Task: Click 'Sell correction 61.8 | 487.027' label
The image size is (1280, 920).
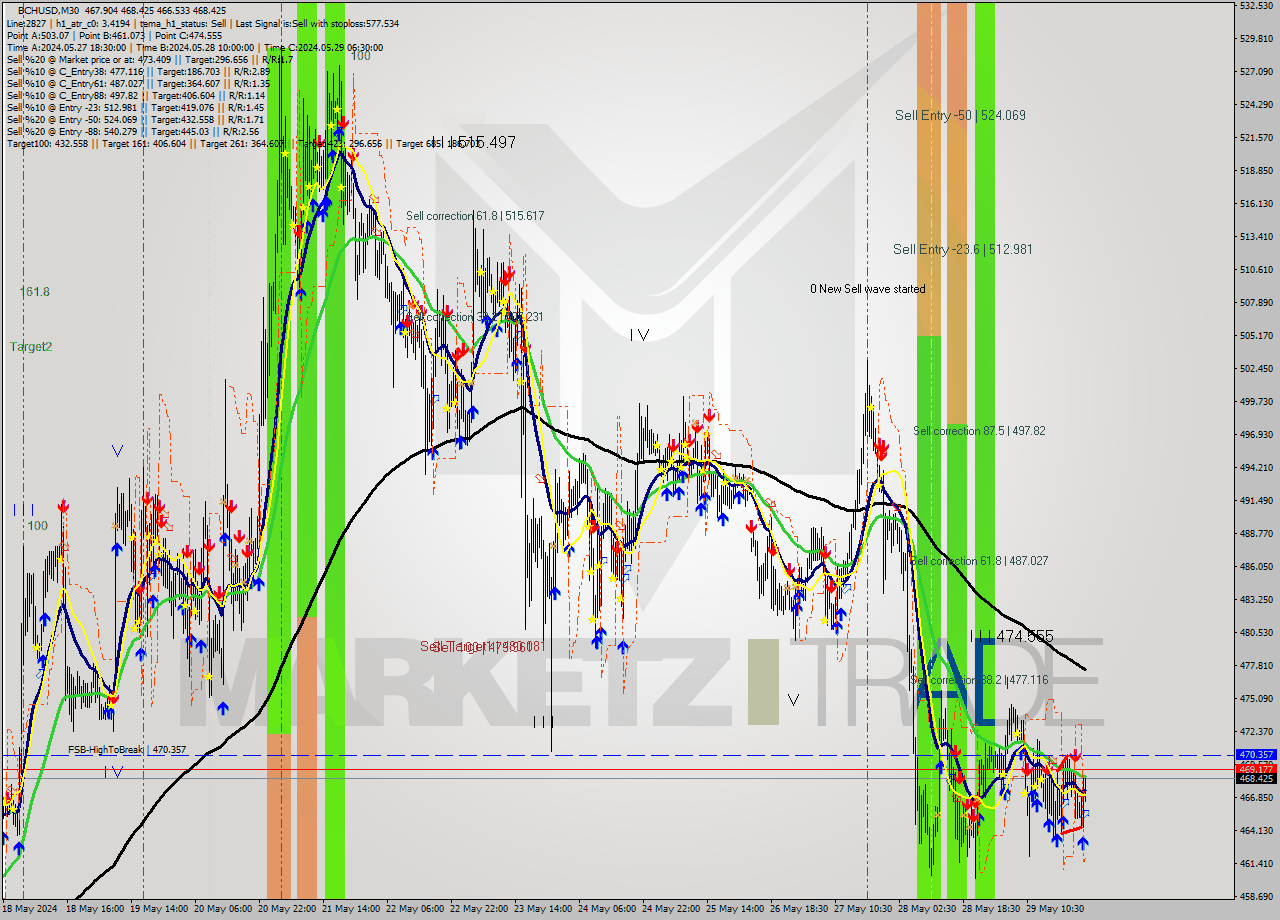Action: point(981,561)
